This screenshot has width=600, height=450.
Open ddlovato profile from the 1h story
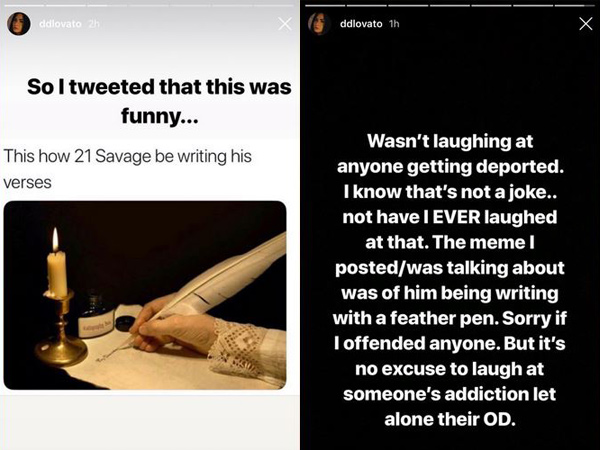(357, 24)
